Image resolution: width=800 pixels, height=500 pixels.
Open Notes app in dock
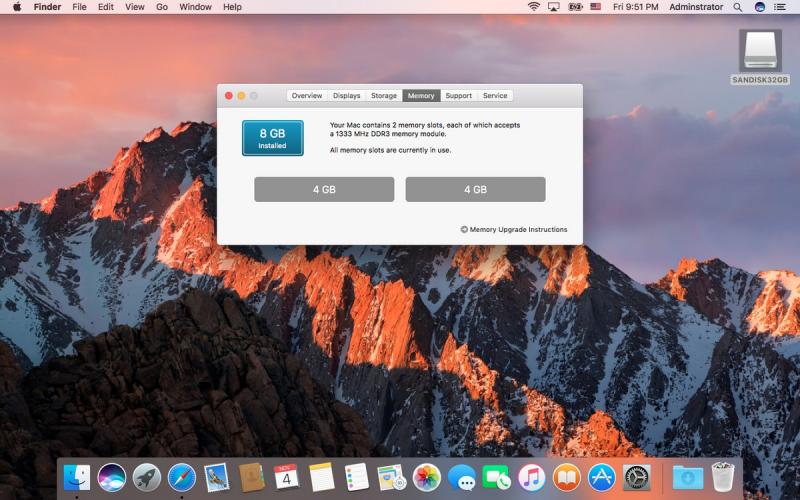321,478
